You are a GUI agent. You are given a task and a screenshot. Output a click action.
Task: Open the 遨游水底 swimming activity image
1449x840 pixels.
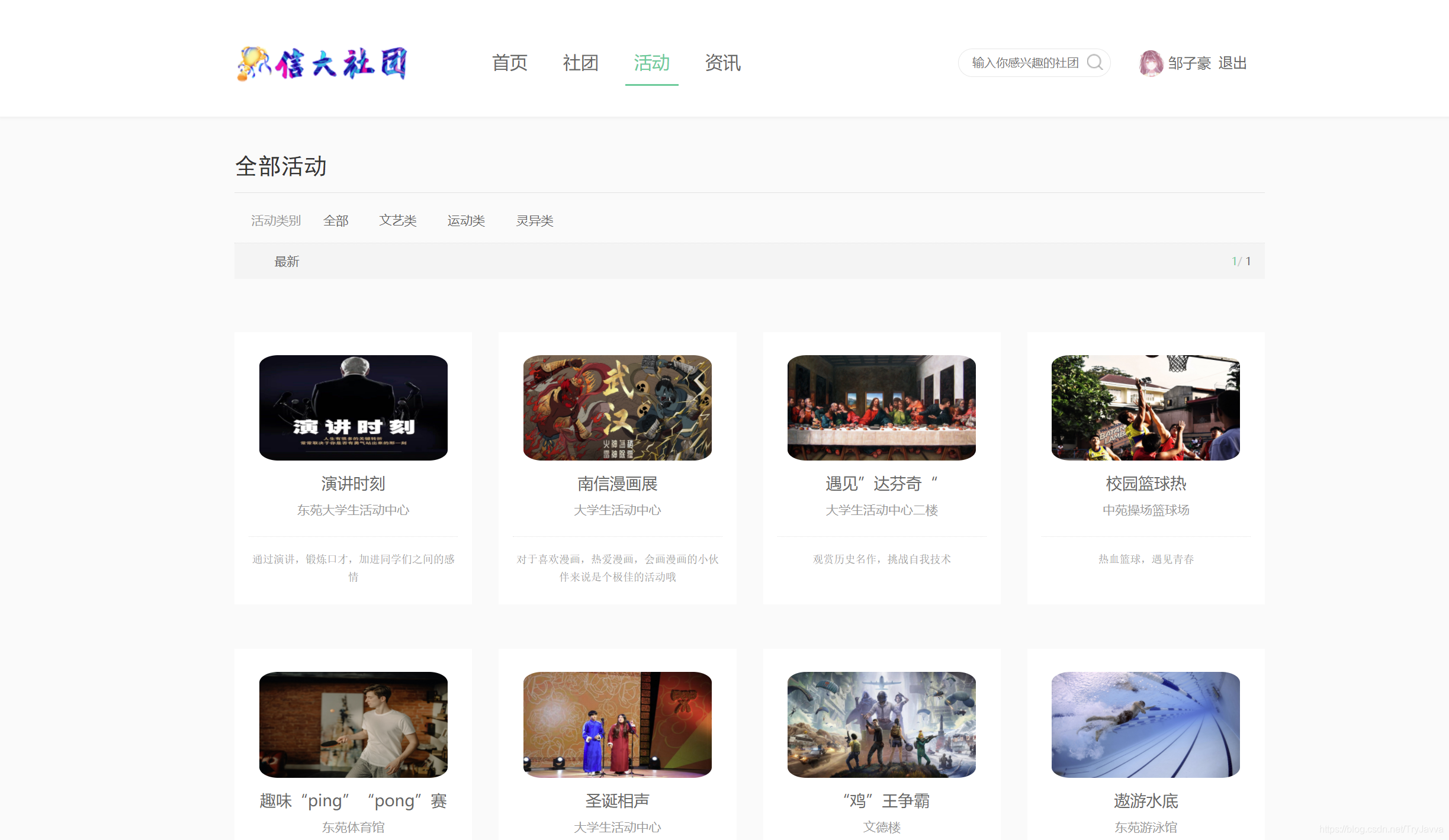[x=1144, y=725]
